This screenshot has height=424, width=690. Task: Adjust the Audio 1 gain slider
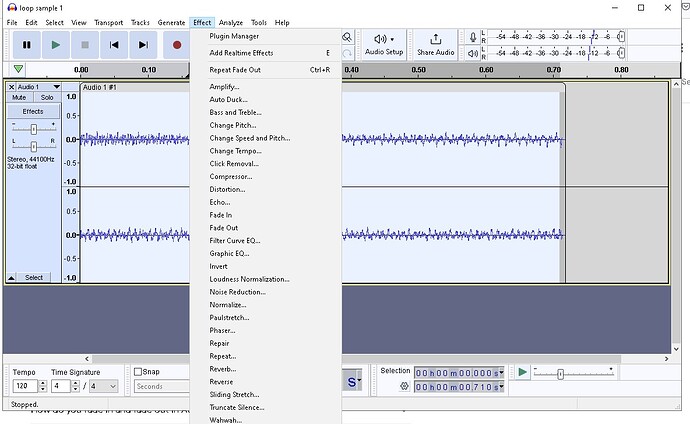(x=33, y=128)
